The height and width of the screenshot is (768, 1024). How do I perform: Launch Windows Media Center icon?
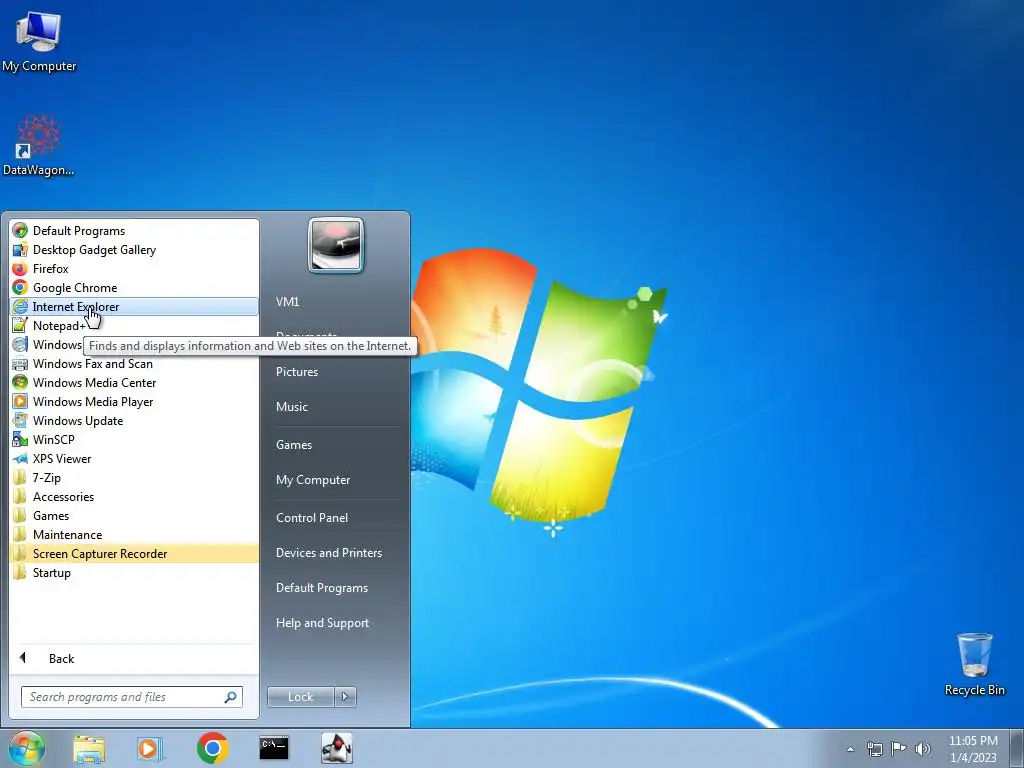click(x=20, y=383)
